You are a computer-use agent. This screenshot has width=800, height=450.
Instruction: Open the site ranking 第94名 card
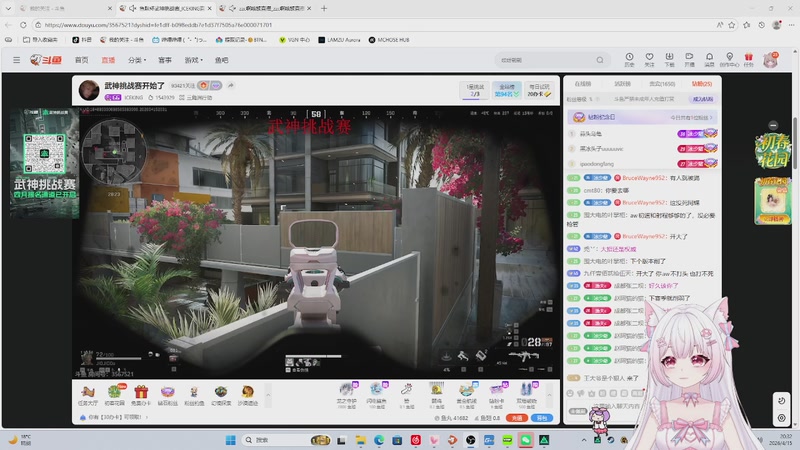point(507,90)
